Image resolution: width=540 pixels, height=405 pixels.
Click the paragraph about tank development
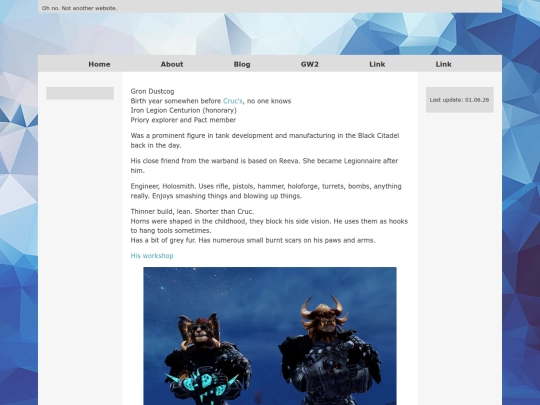[x=265, y=140]
